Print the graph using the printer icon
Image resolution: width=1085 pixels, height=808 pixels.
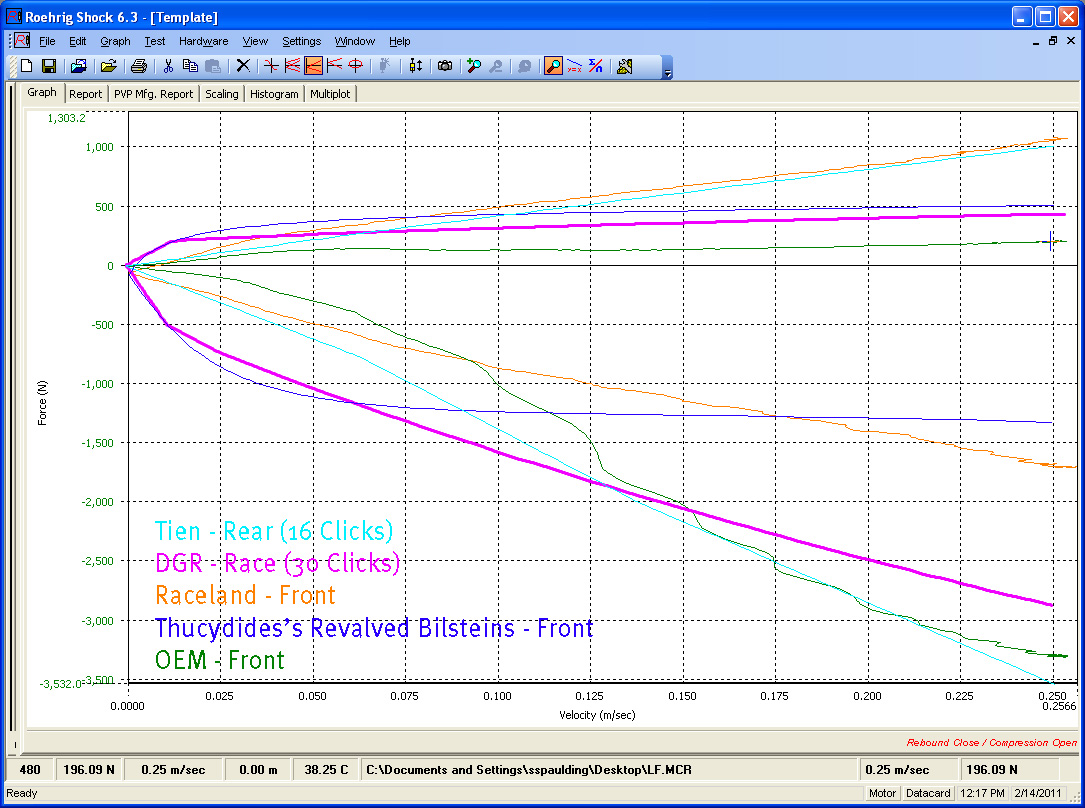[x=139, y=66]
